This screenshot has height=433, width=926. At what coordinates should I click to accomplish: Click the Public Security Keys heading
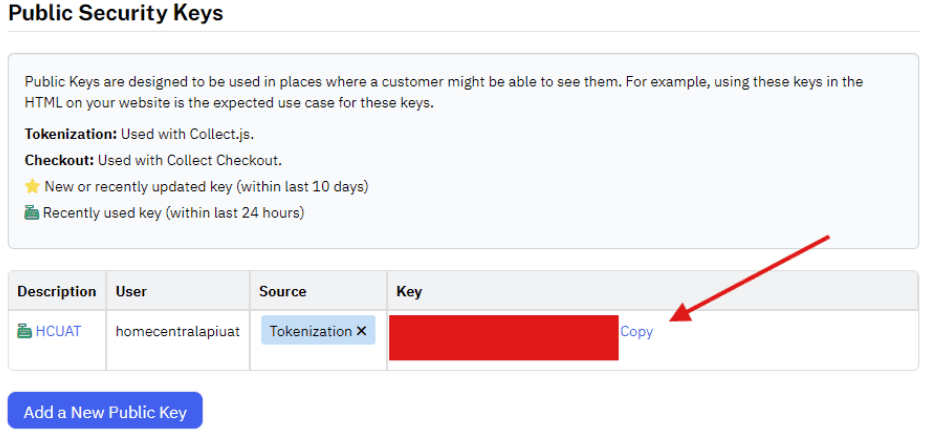tap(116, 12)
